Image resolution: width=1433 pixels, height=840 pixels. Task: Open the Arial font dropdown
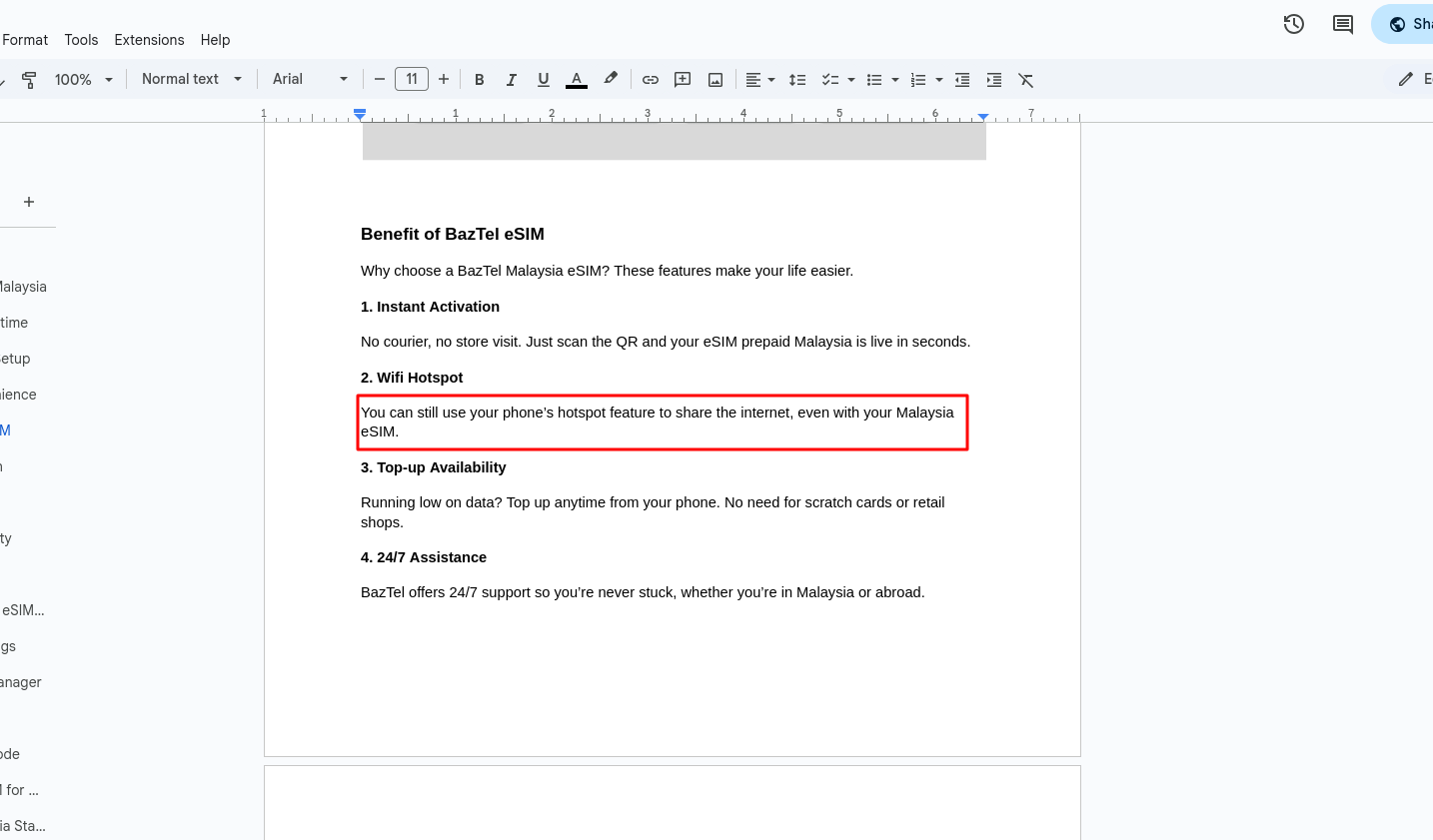(x=310, y=79)
